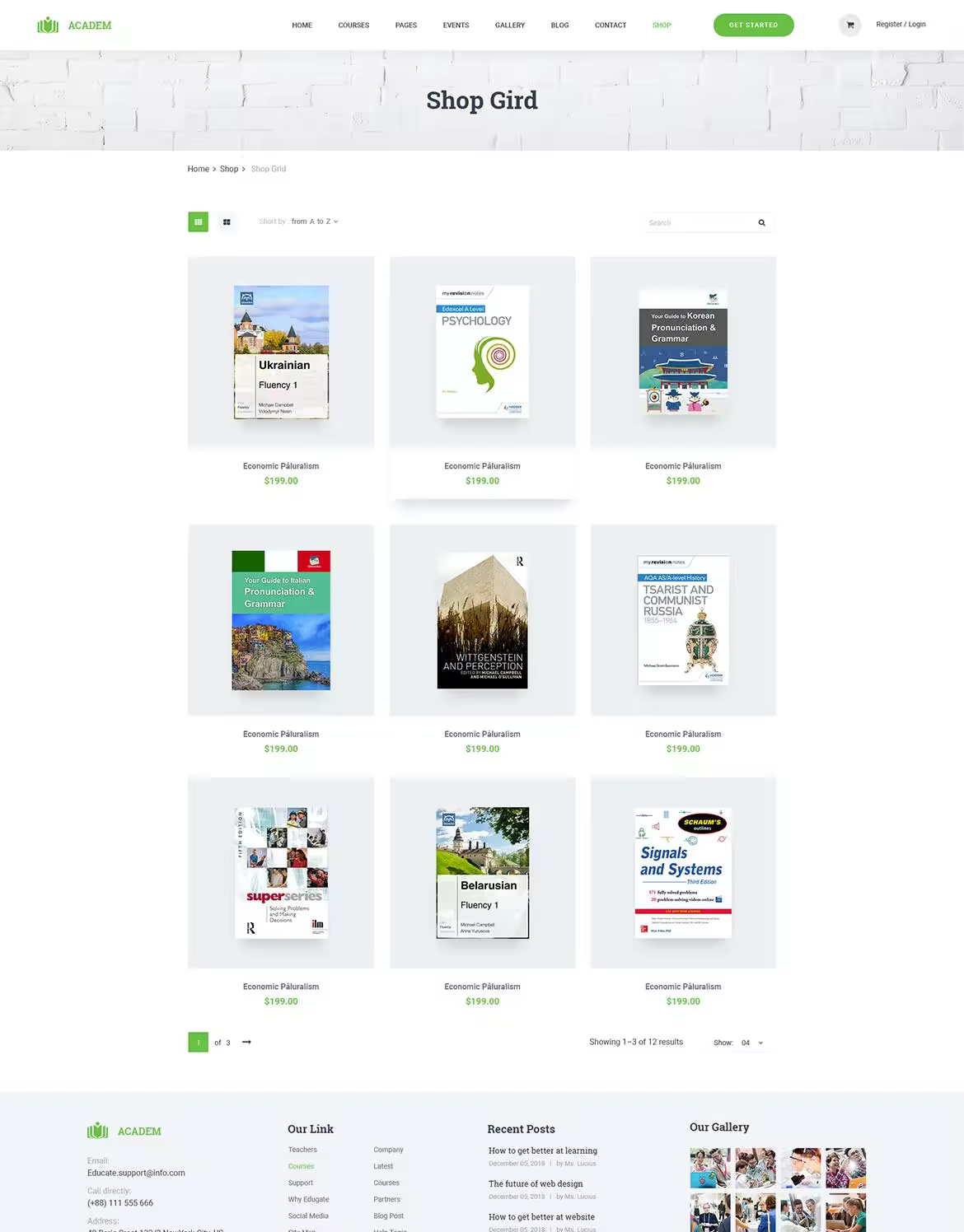This screenshot has height=1232, width=964.
Task: Open the last thumbnail in first gallery row
Action: 846,1168
